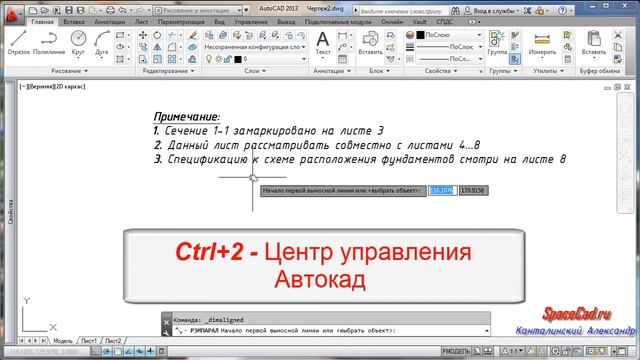
Task: Click the Rectangle tool icon
Action: tap(120, 35)
